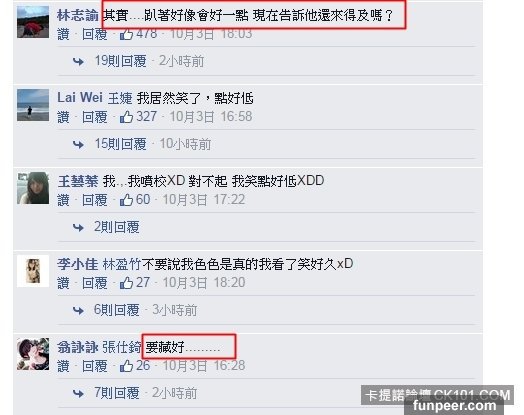Click the thumbs-up icon showing 327 likes

click(x=126, y=117)
